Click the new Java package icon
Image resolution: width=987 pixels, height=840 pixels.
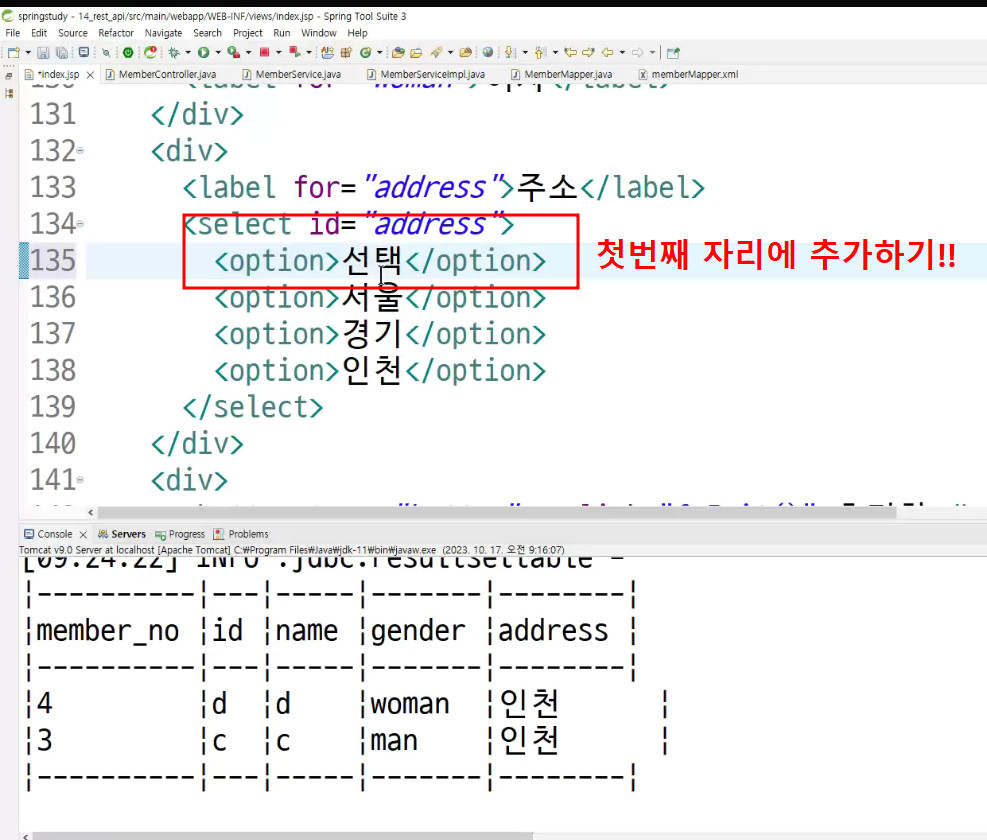coord(346,53)
